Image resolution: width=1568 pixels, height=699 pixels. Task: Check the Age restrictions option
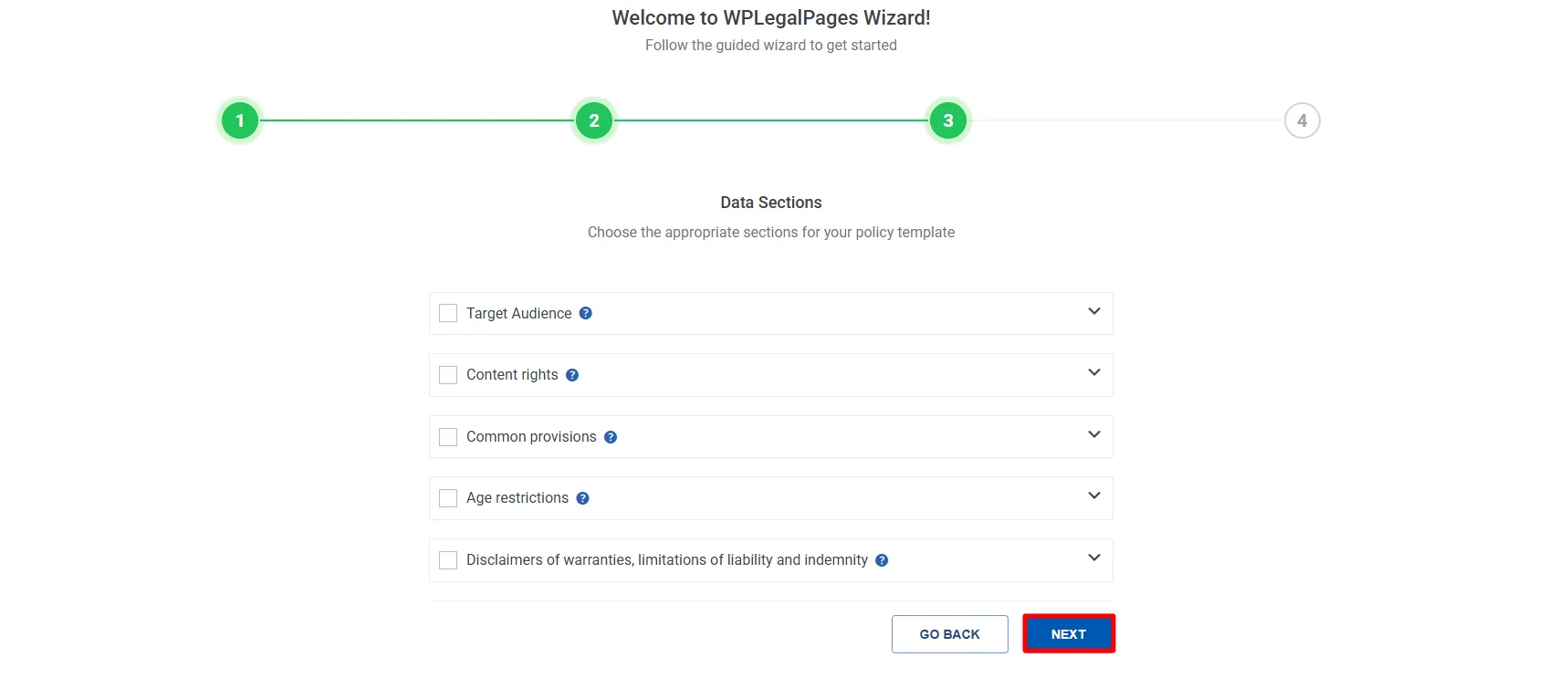point(447,497)
